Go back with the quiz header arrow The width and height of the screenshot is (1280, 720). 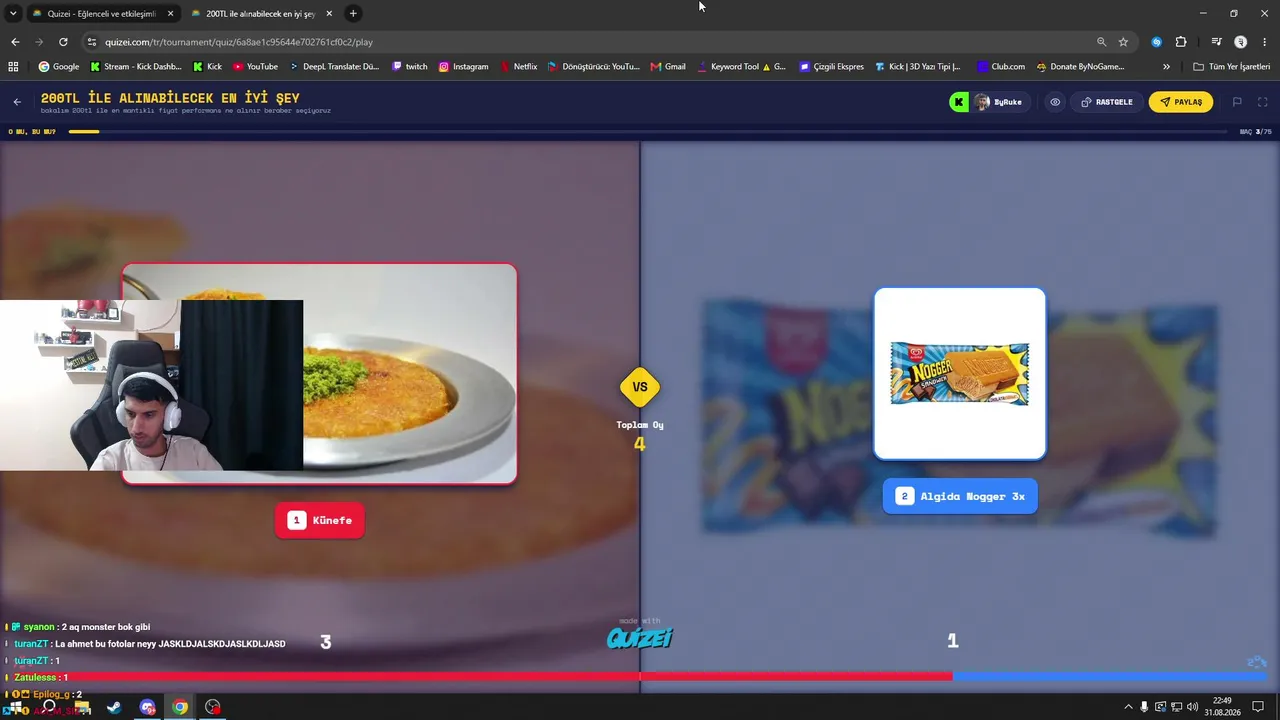pos(17,102)
